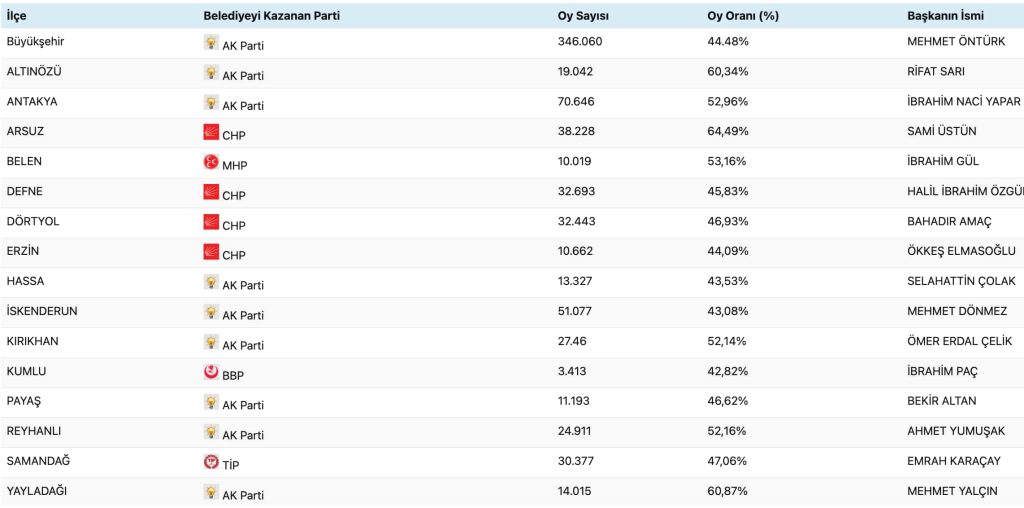The width and height of the screenshot is (1024, 508).
Task: Click the TİP logo in SAMANDAĞ row
Action: pos(211,462)
